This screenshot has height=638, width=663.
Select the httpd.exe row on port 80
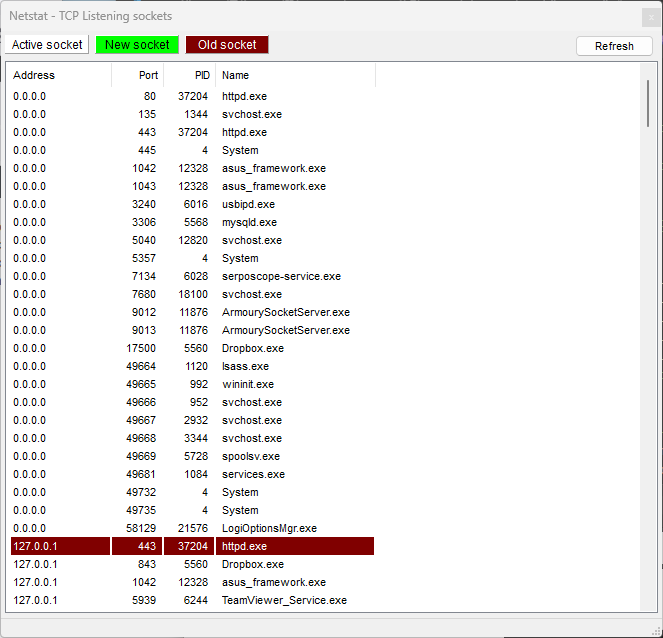(192, 96)
